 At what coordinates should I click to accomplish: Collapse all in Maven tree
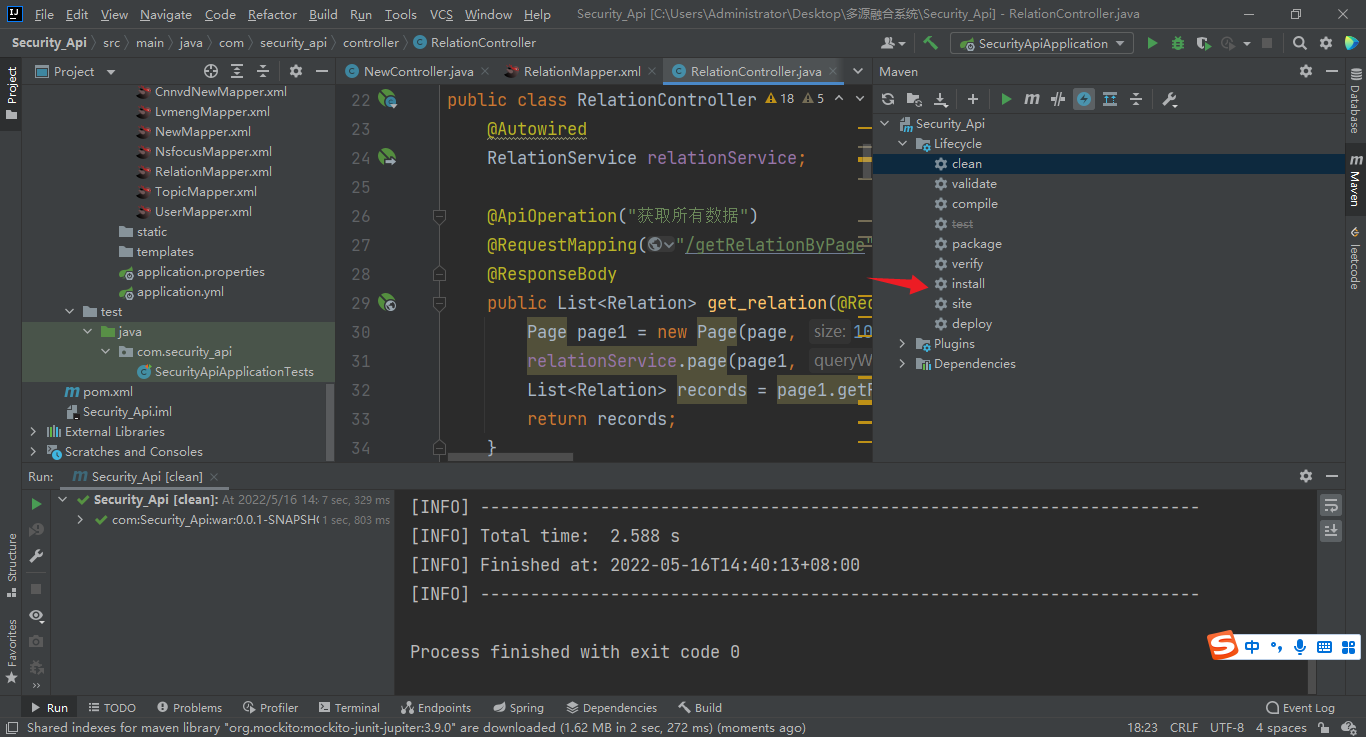(1136, 99)
